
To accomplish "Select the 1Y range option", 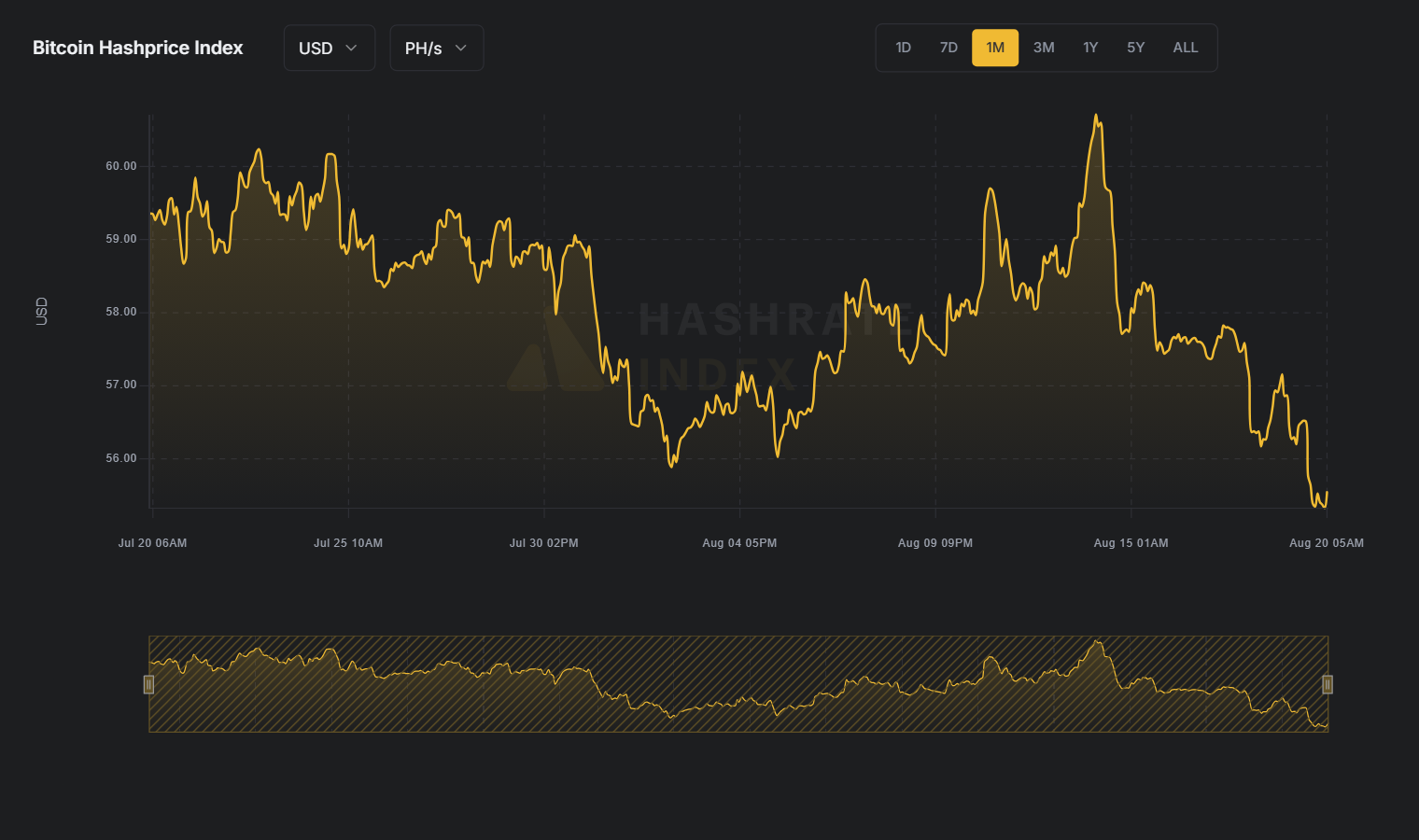I will point(1090,47).
